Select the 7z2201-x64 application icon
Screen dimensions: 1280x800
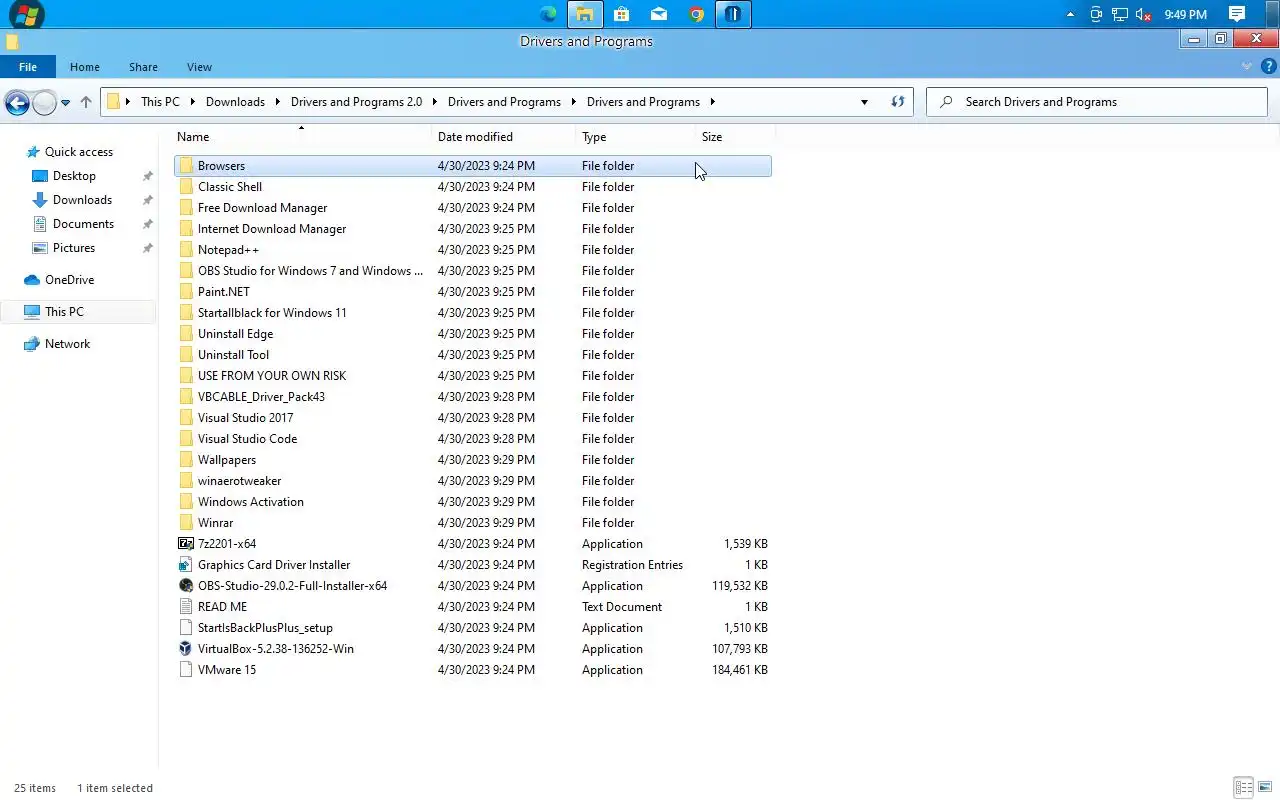coord(185,544)
